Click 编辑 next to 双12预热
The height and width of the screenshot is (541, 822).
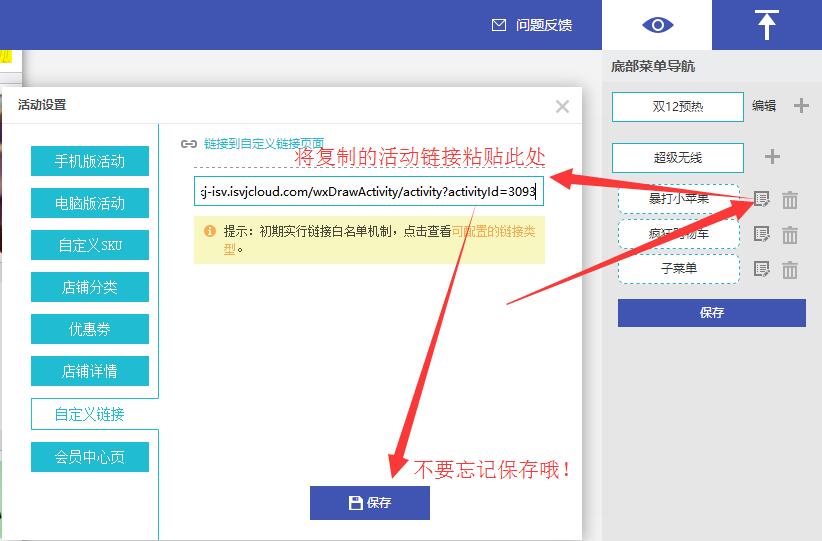[x=764, y=106]
